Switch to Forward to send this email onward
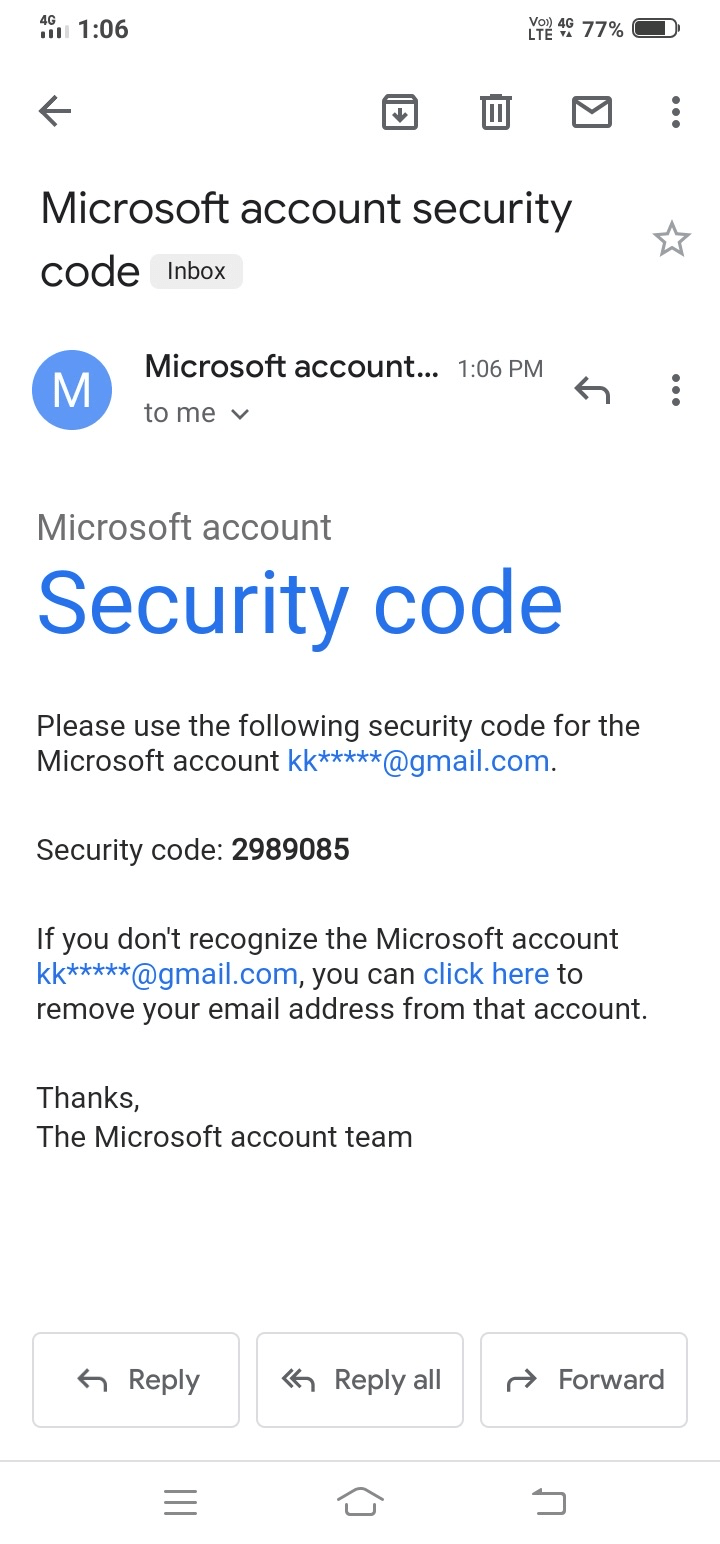Viewport: 720px width, 1544px height. pos(584,1380)
